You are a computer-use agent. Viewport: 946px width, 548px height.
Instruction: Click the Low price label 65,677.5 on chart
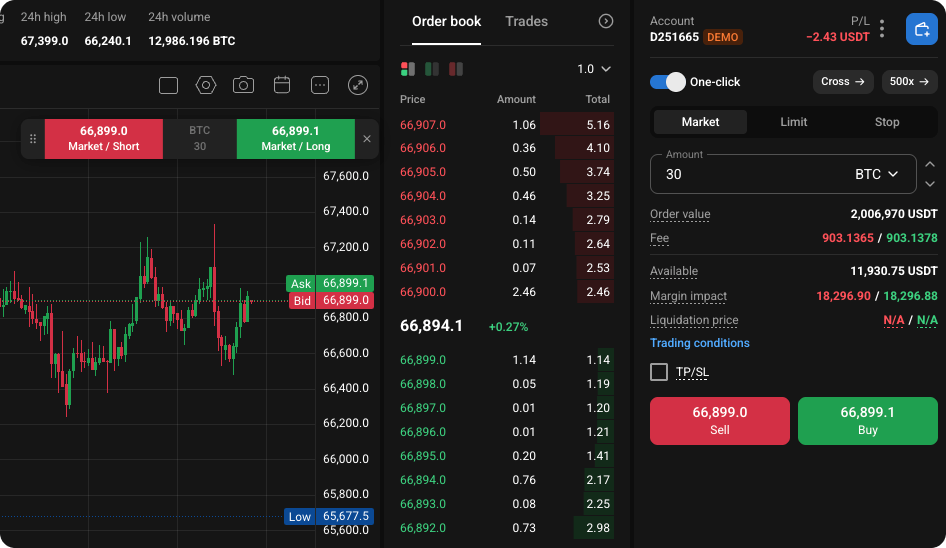329,516
